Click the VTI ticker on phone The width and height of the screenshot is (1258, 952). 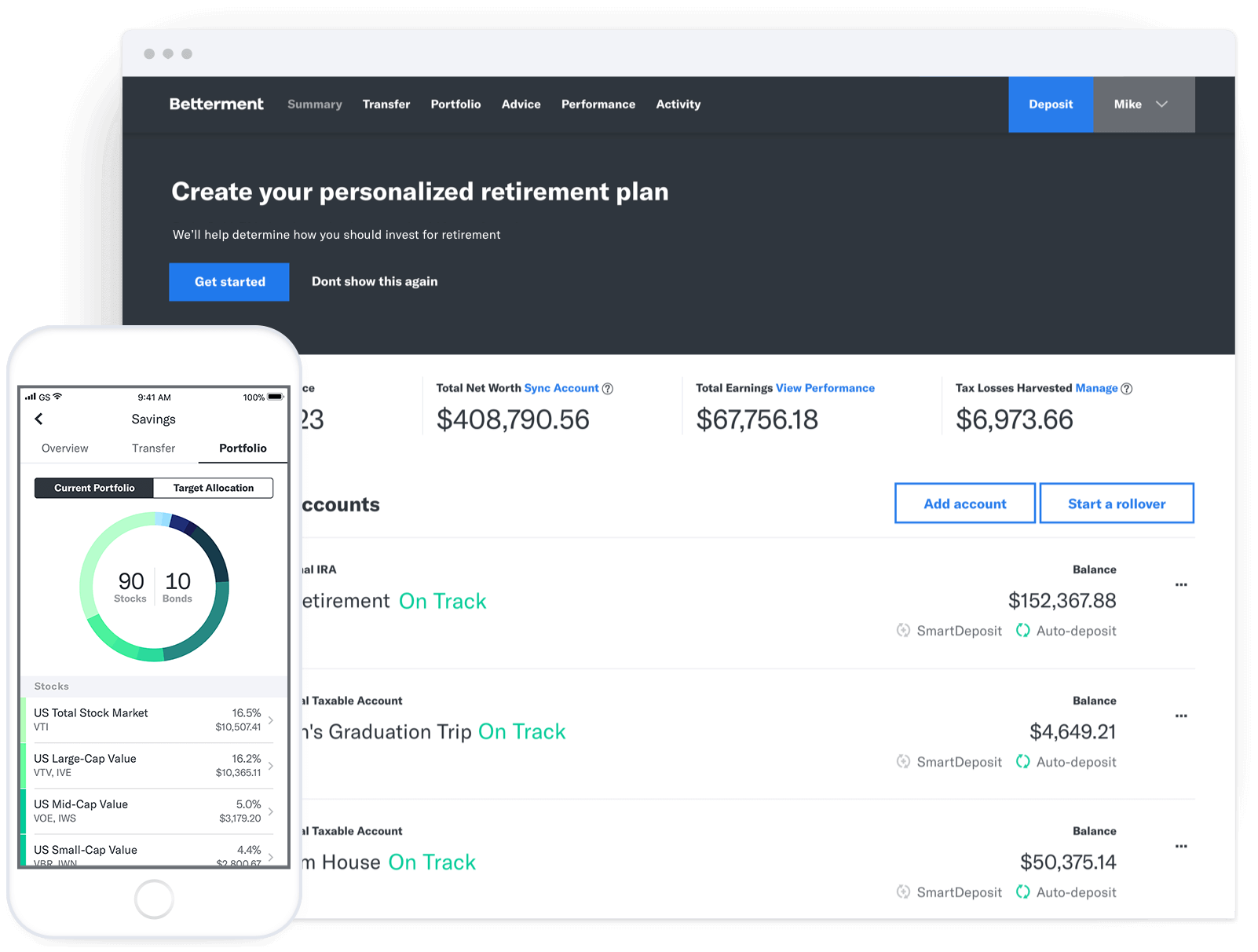pyautogui.click(x=41, y=727)
